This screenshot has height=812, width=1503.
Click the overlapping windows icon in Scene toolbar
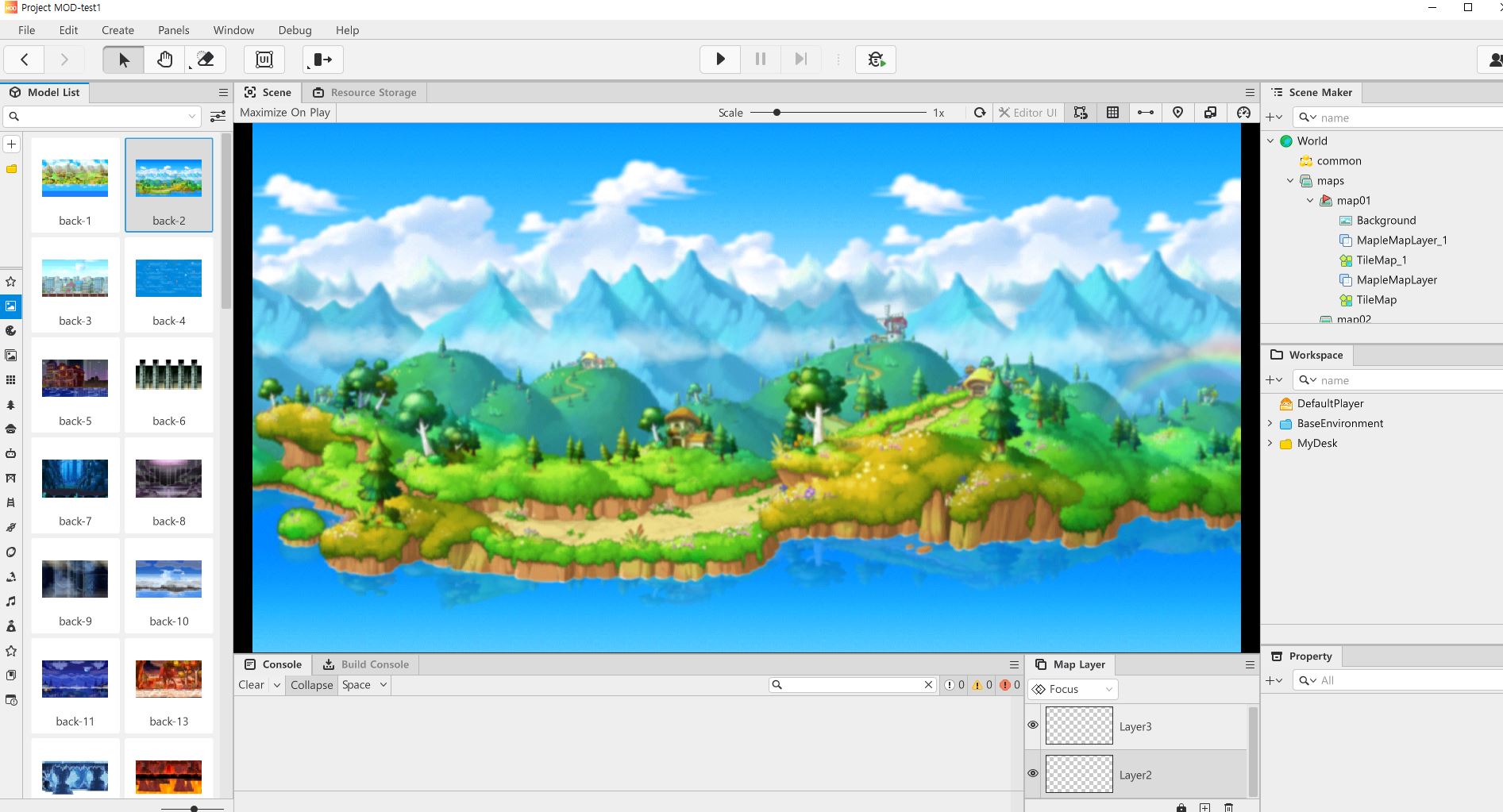(x=1210, y=113)
